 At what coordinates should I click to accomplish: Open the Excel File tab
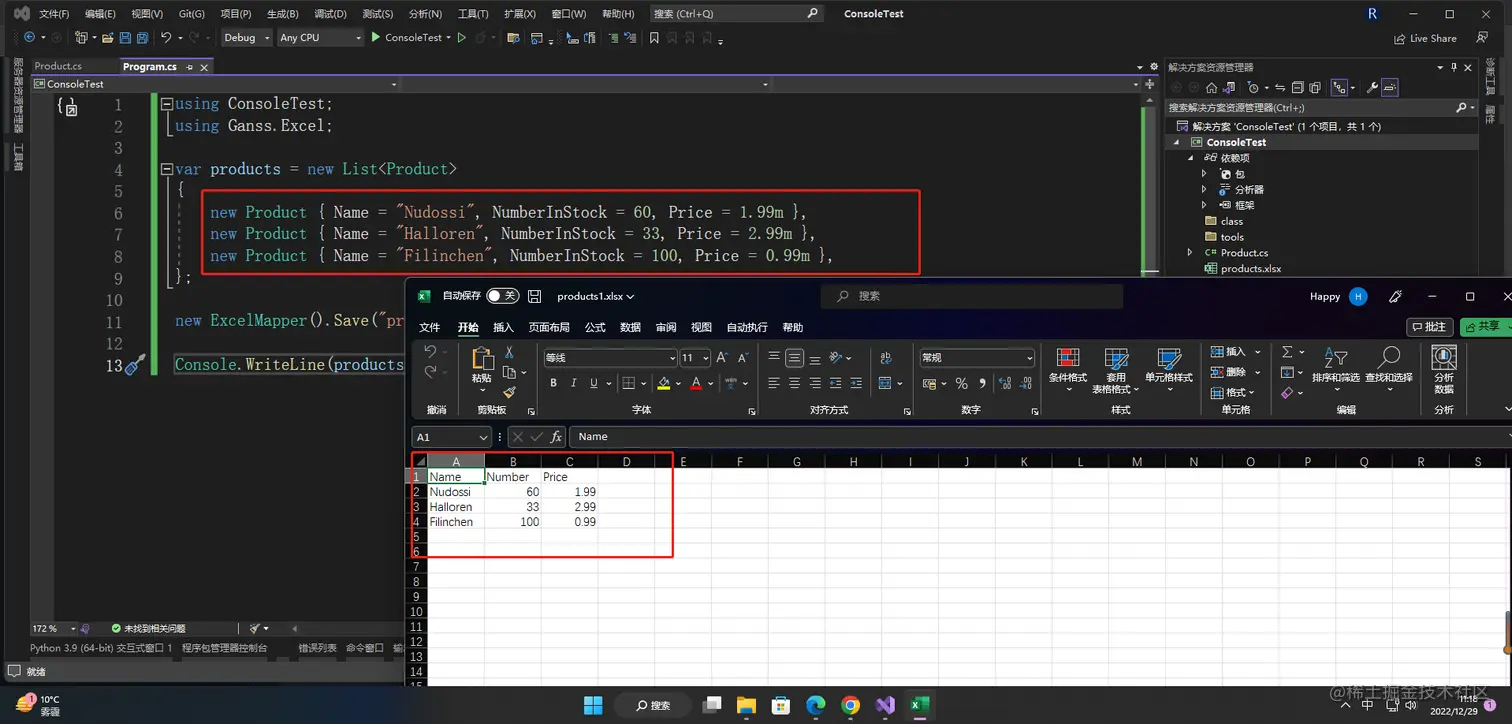pos(429,327)
